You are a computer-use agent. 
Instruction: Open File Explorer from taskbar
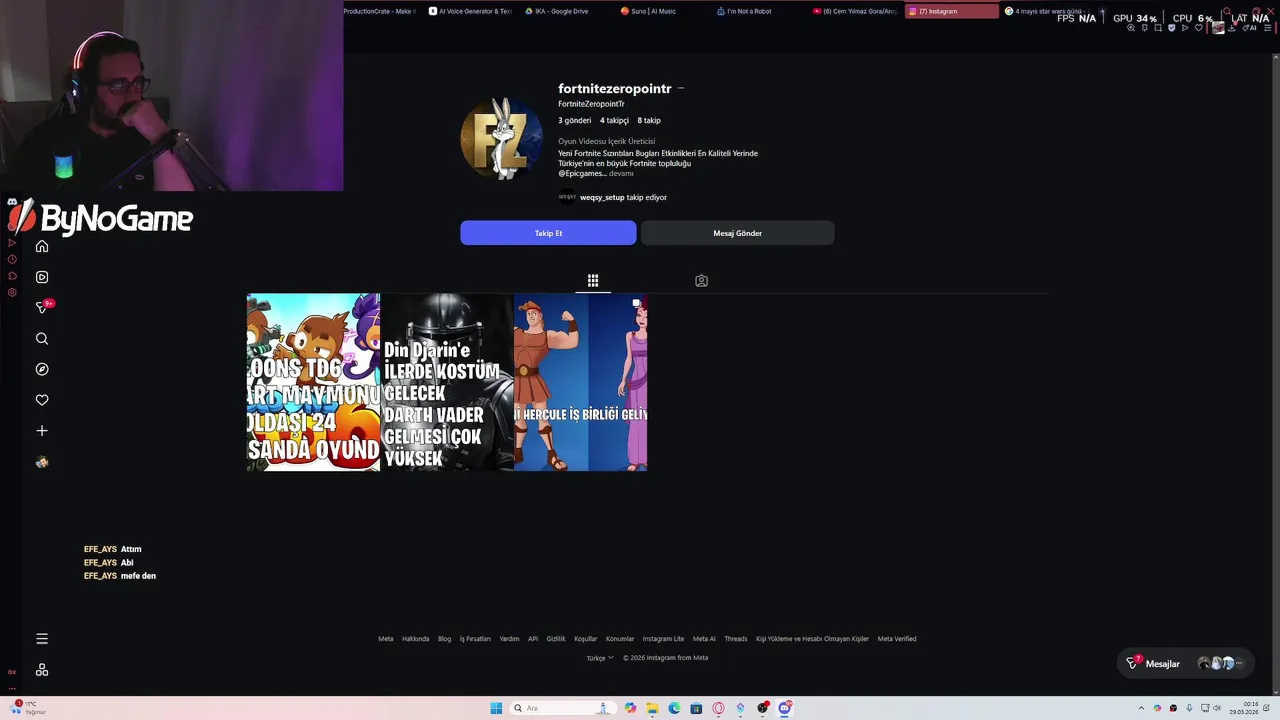pos(652,708)
